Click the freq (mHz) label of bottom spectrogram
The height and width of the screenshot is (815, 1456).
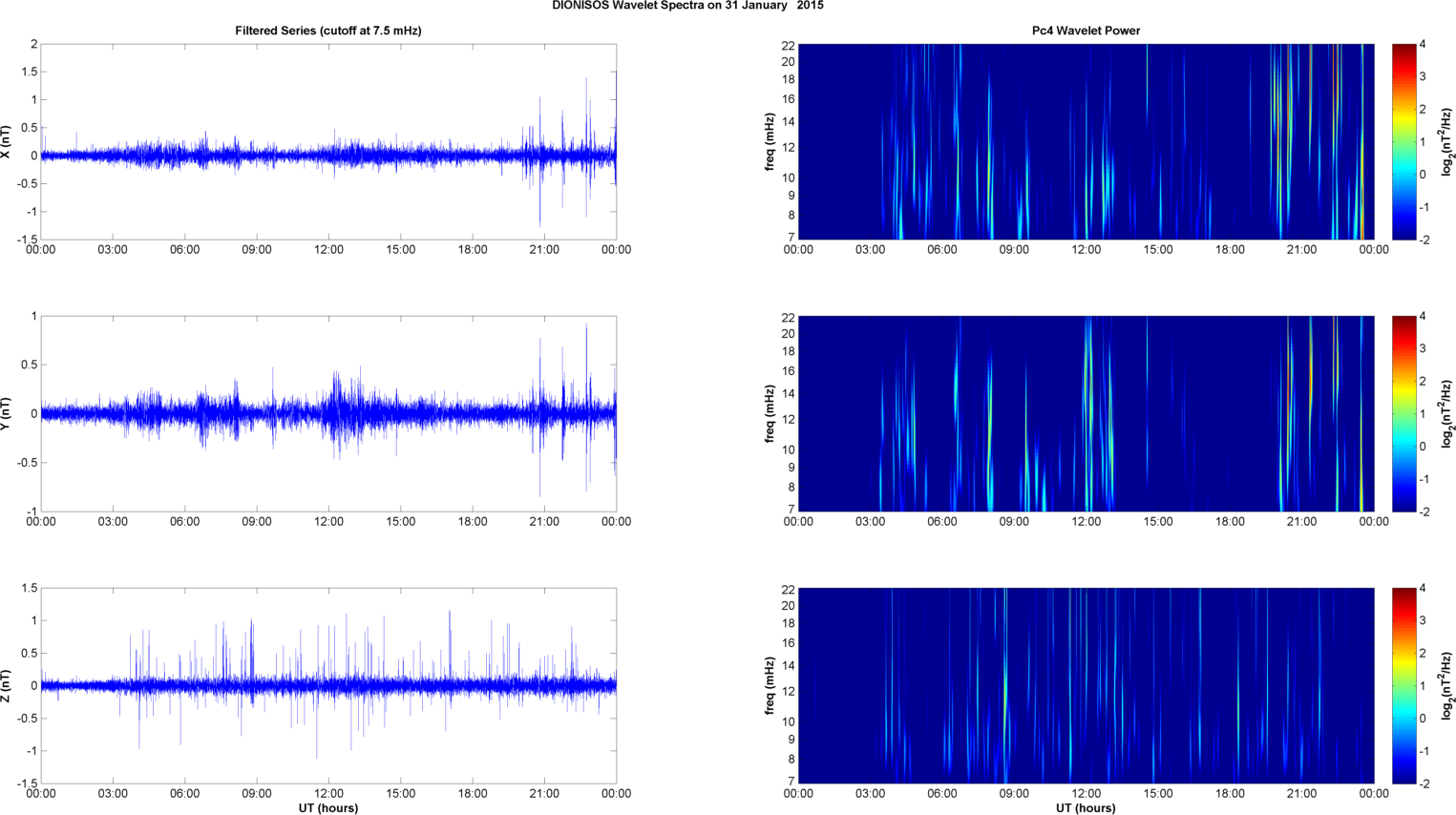point(770,685)
